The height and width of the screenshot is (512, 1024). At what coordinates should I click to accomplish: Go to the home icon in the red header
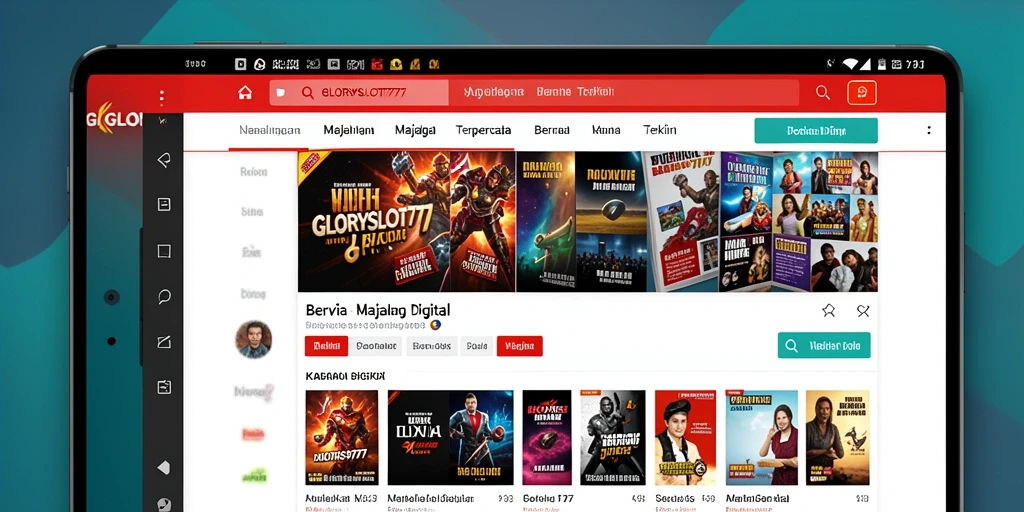pyautogui.click(x=245, y=93)
